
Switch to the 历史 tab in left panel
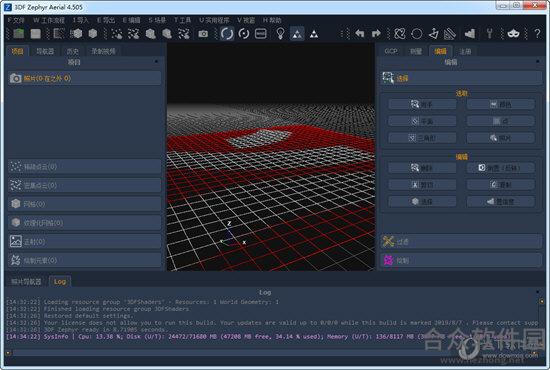73,51
